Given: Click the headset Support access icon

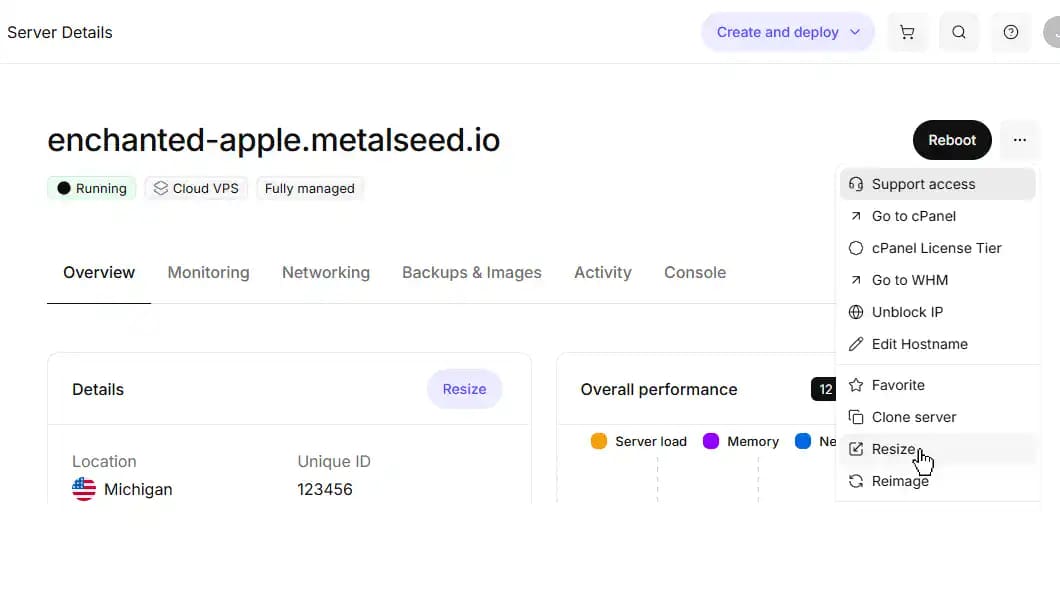Looking at the screenshot, I should pos(856,184).
